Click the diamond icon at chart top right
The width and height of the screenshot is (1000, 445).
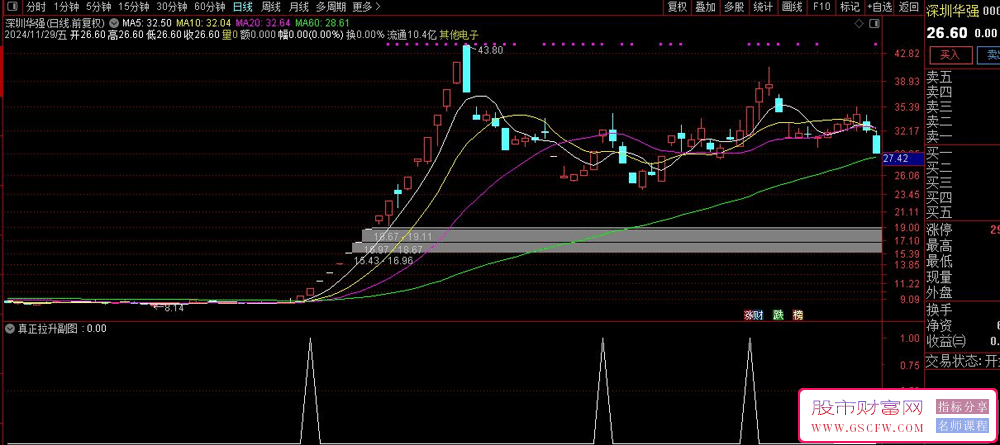click(858, 24)
